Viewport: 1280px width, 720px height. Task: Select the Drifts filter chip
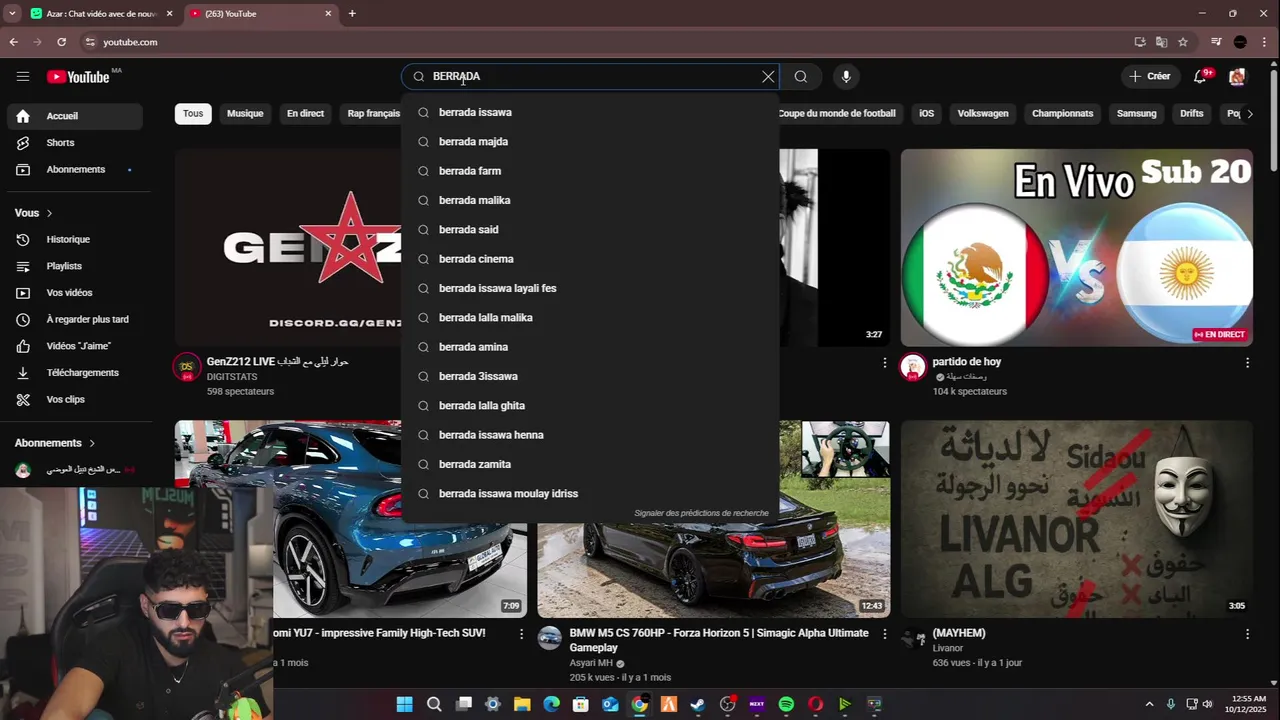1191,114
